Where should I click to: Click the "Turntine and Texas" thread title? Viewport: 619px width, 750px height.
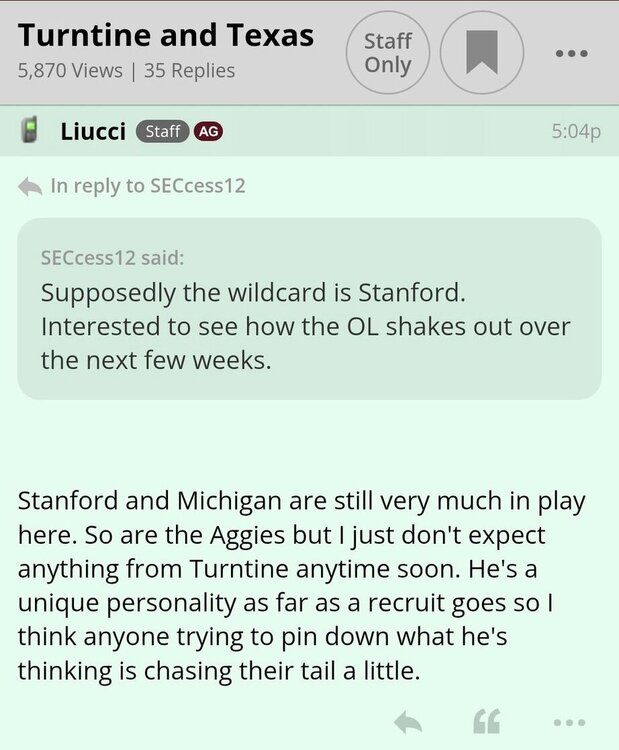pos(166,35)
